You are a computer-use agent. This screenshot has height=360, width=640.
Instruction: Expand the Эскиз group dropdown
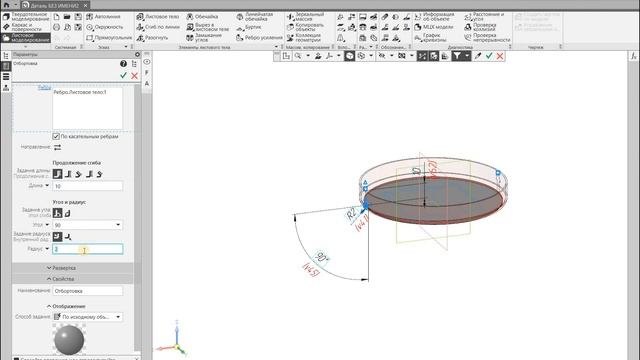(x=126, y=47)
